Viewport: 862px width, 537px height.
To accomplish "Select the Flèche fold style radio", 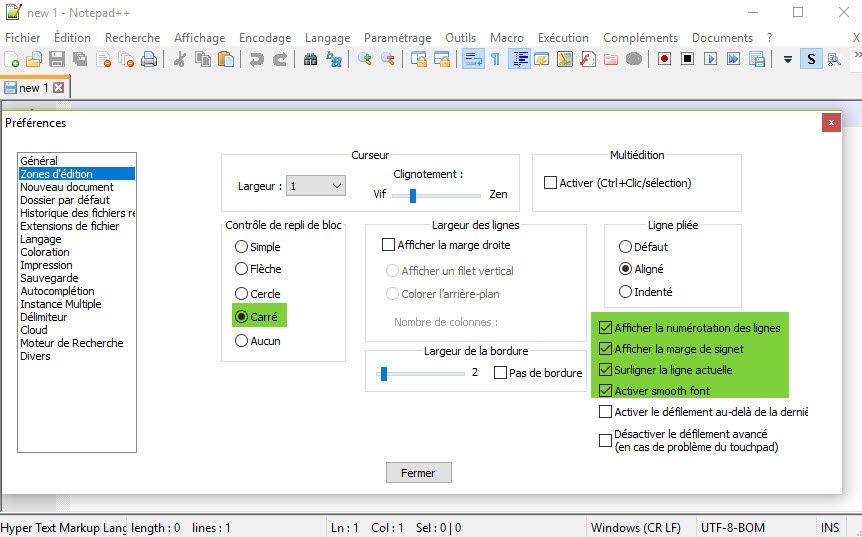I will click(241, 269).
